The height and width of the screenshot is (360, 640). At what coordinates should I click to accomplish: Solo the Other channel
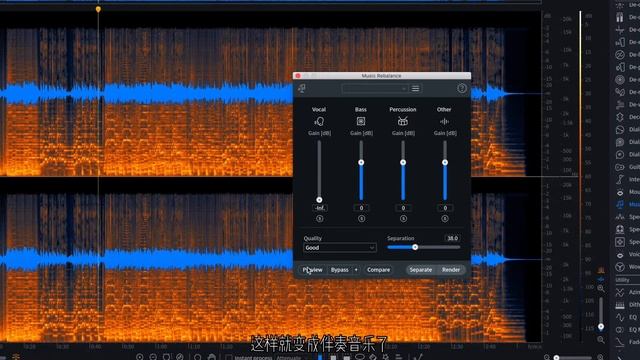click(445, 219)
